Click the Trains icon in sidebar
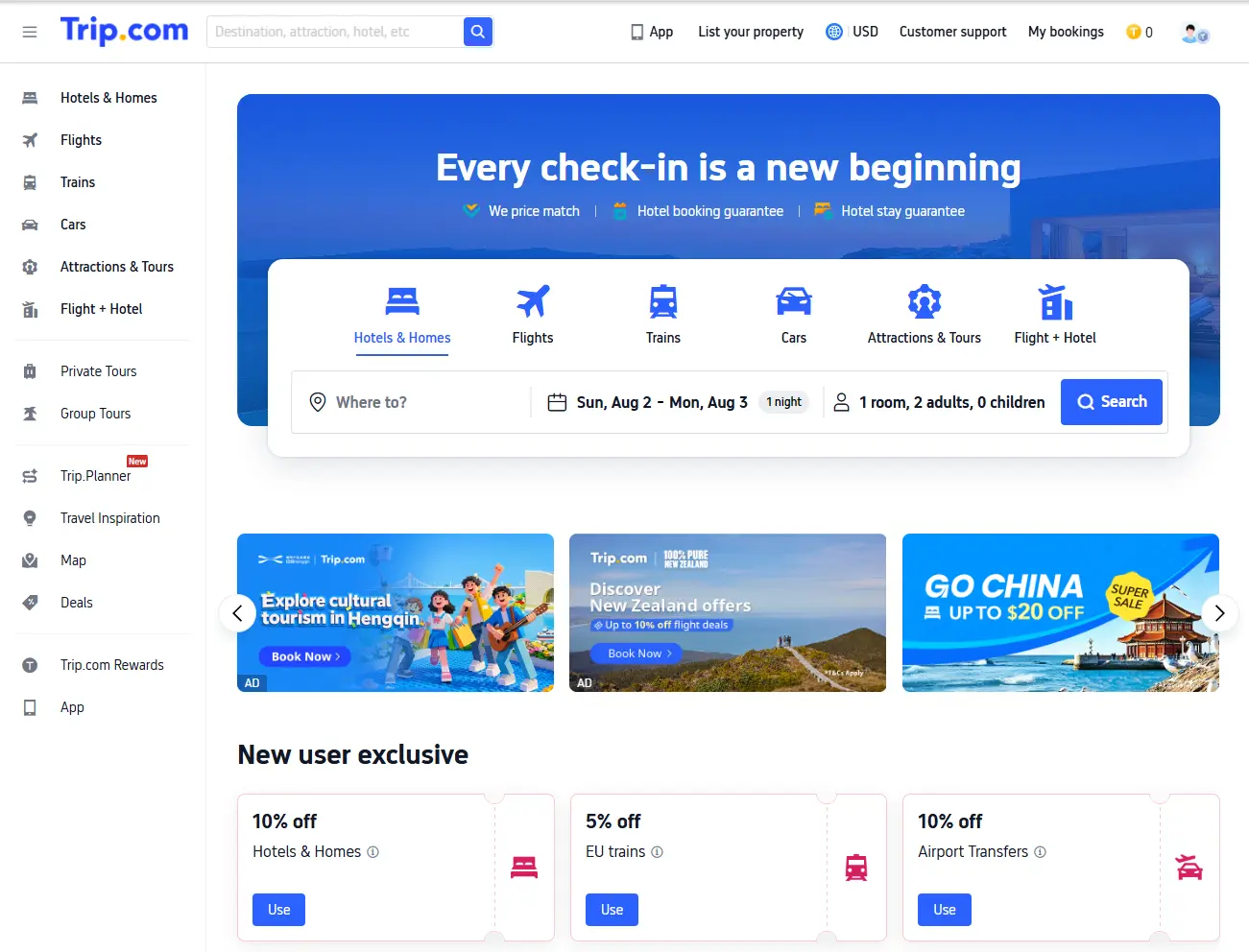Image resolution: width=1249 pixels, height=952 pixels. 30,182
